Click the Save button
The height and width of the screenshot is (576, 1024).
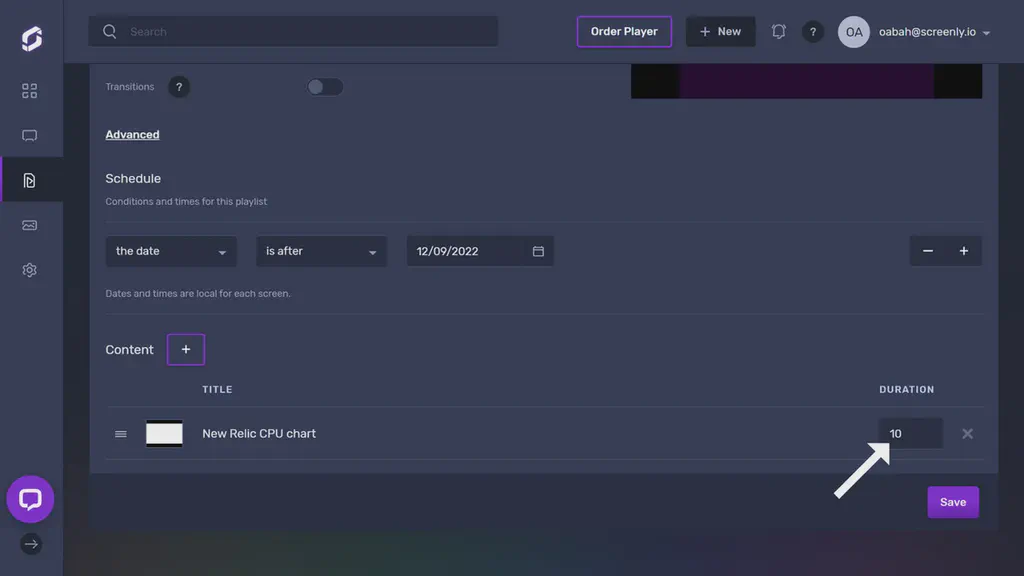coord(952,502)
